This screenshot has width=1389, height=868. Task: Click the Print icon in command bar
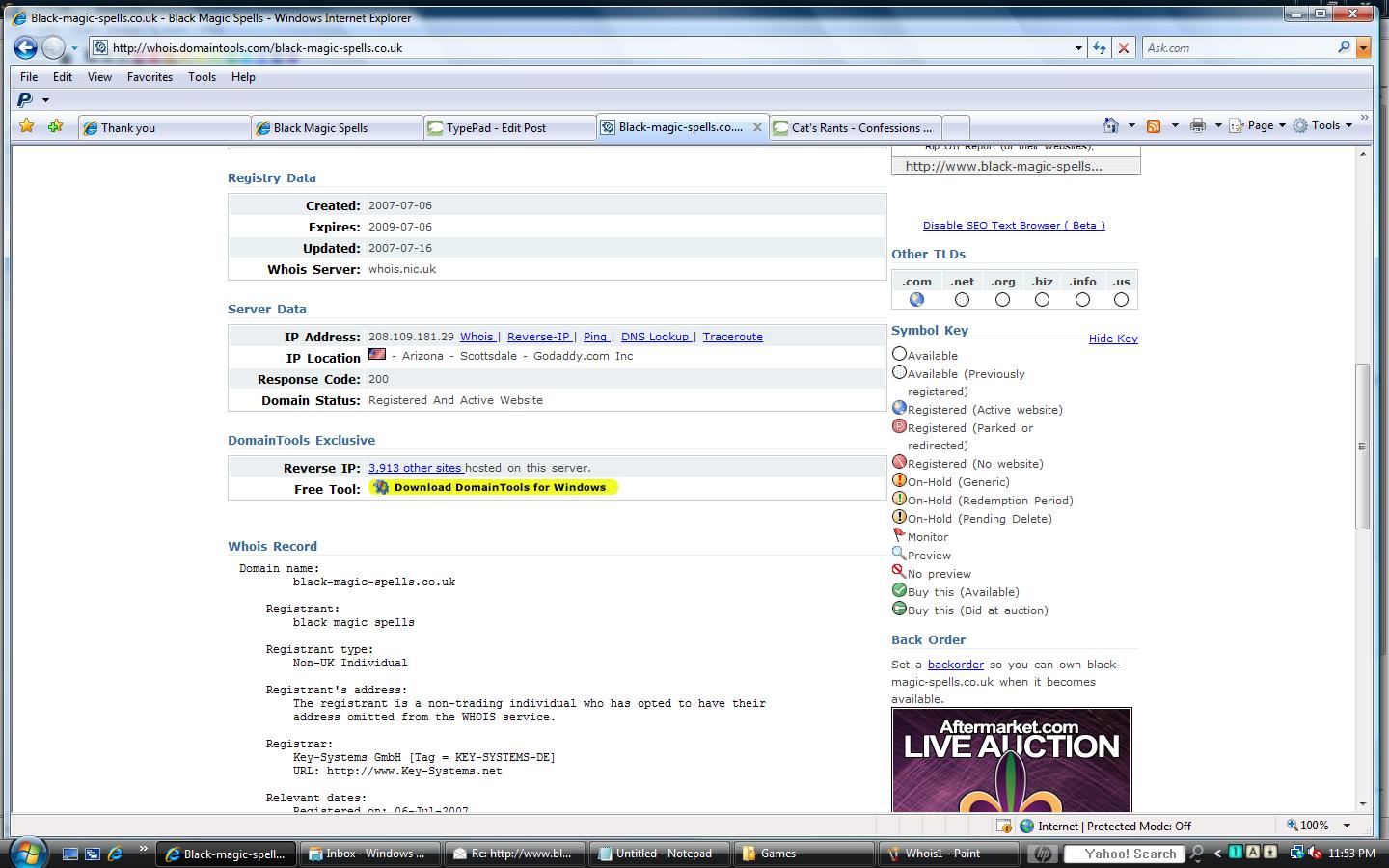(1197, 125)
